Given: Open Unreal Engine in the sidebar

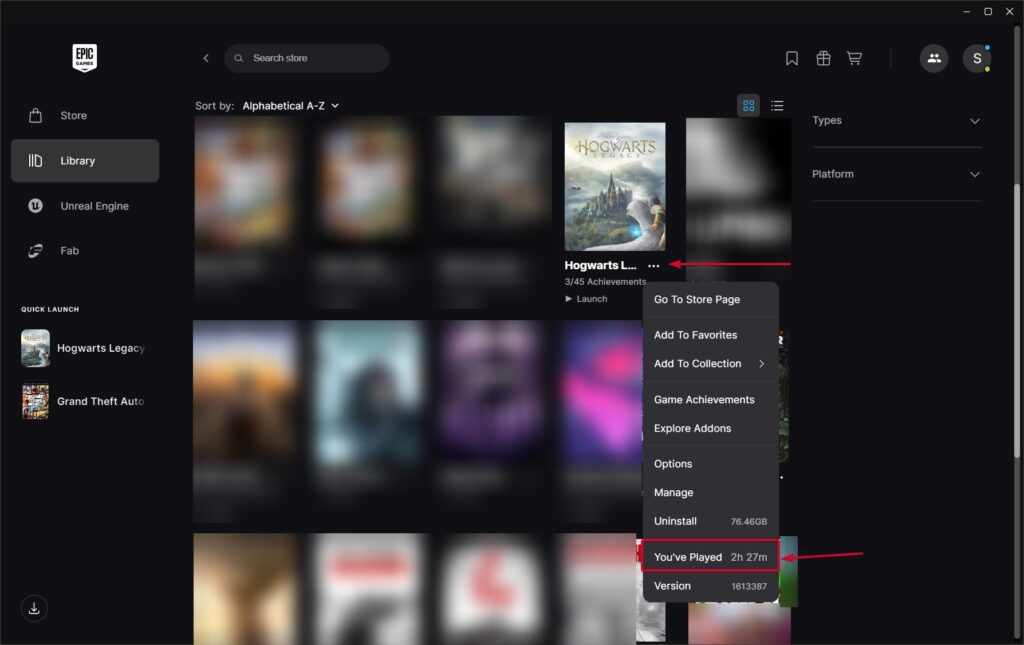Looking at the screenshot, I should point(94,206).
